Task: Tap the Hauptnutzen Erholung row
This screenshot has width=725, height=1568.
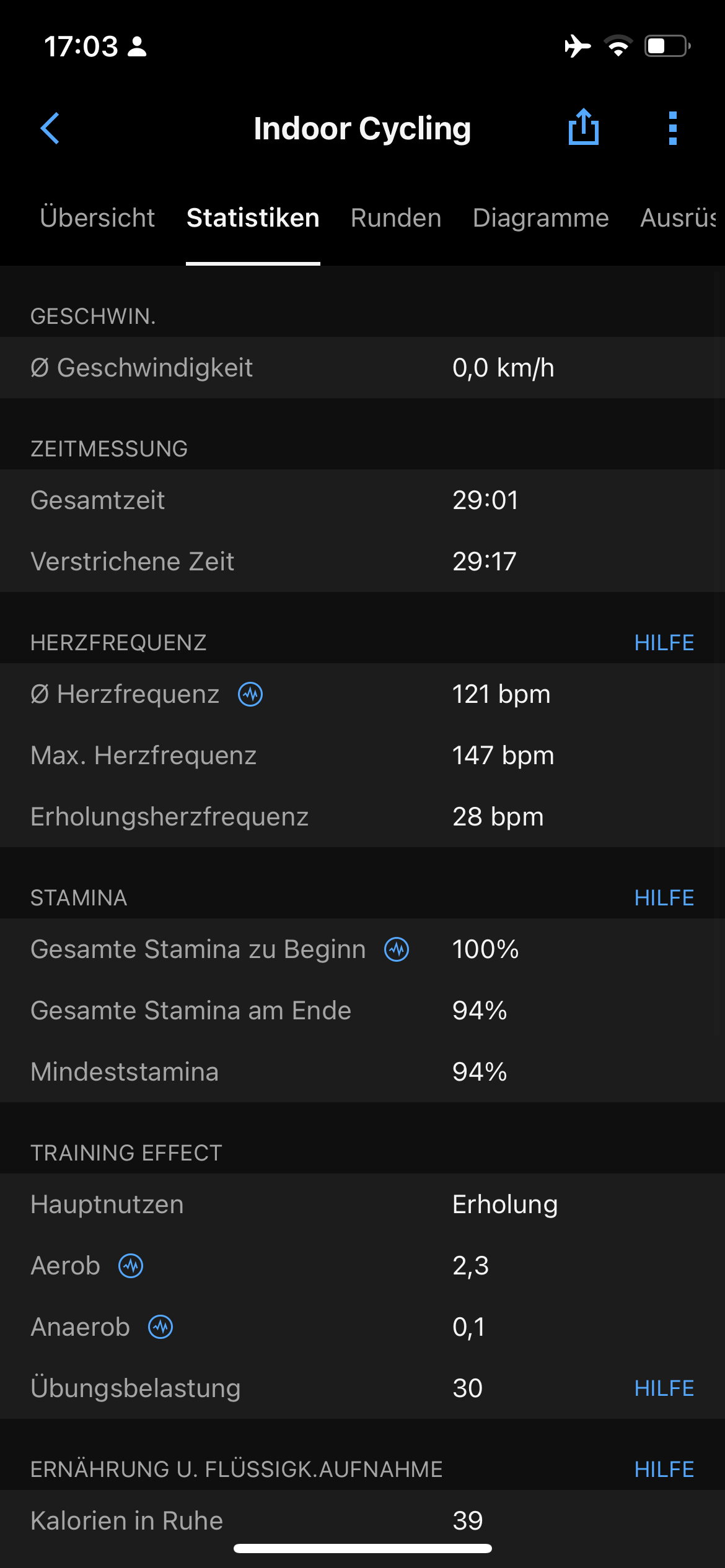Action: coord(362,1204)
